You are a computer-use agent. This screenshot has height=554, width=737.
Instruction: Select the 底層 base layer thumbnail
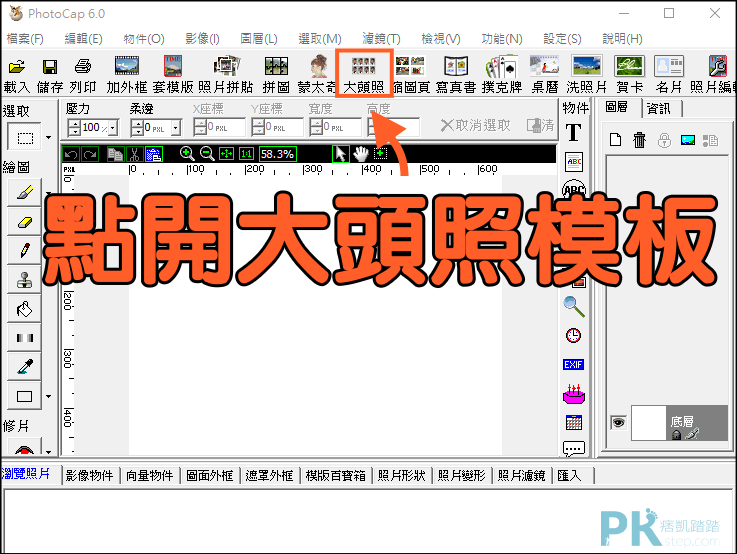[x=649, y=423]
